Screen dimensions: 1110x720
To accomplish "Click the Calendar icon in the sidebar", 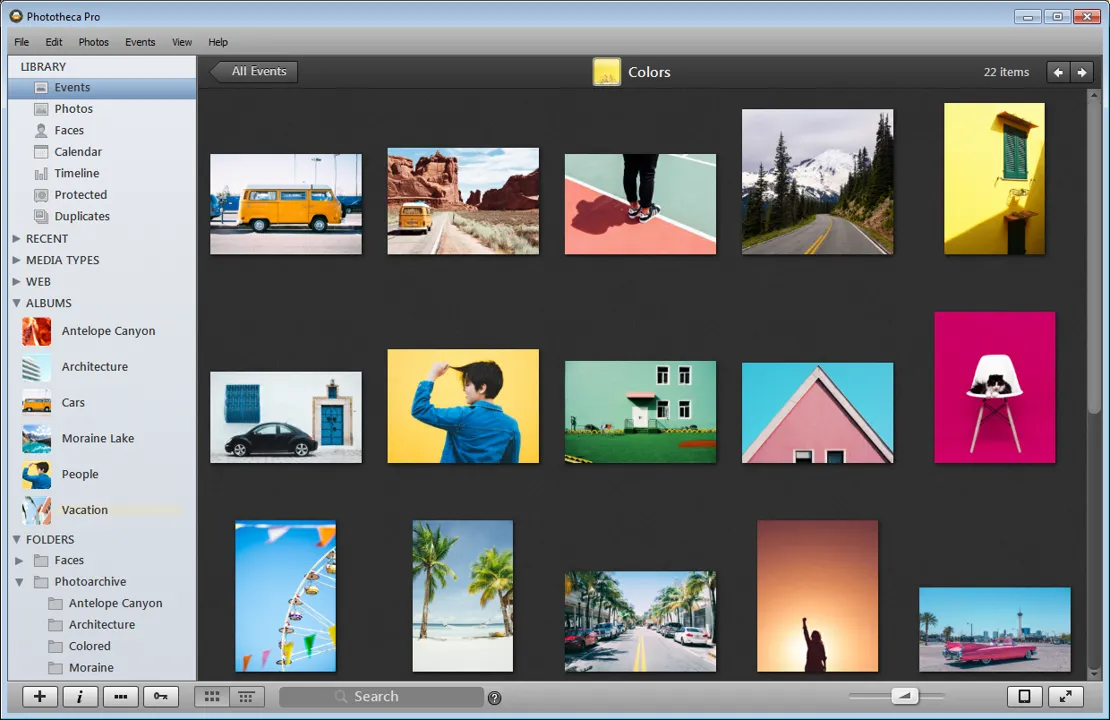I will pos(41,152).
